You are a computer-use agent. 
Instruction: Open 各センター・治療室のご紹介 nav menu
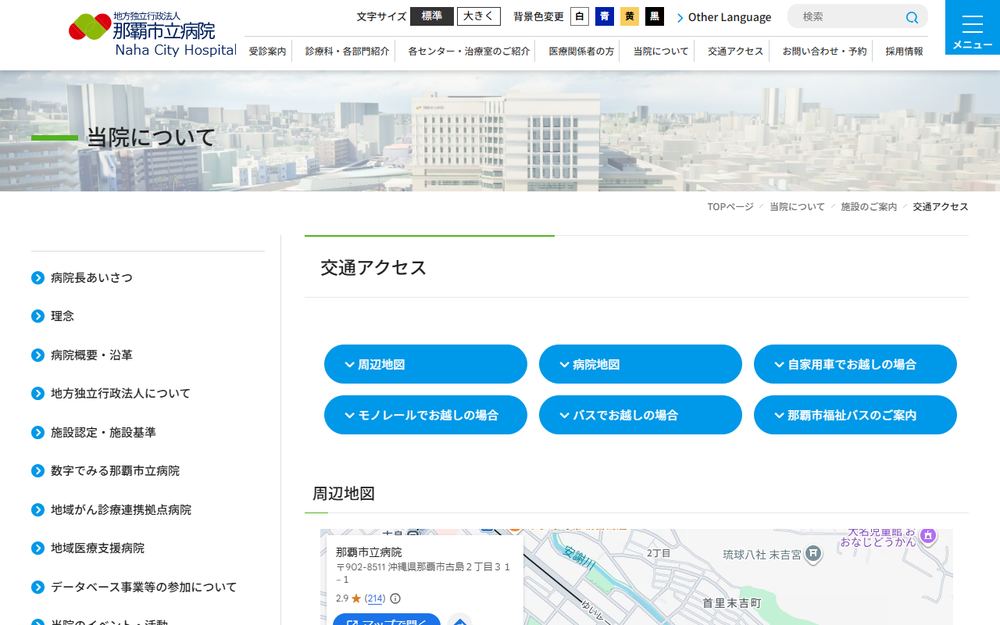pos(469,51)
